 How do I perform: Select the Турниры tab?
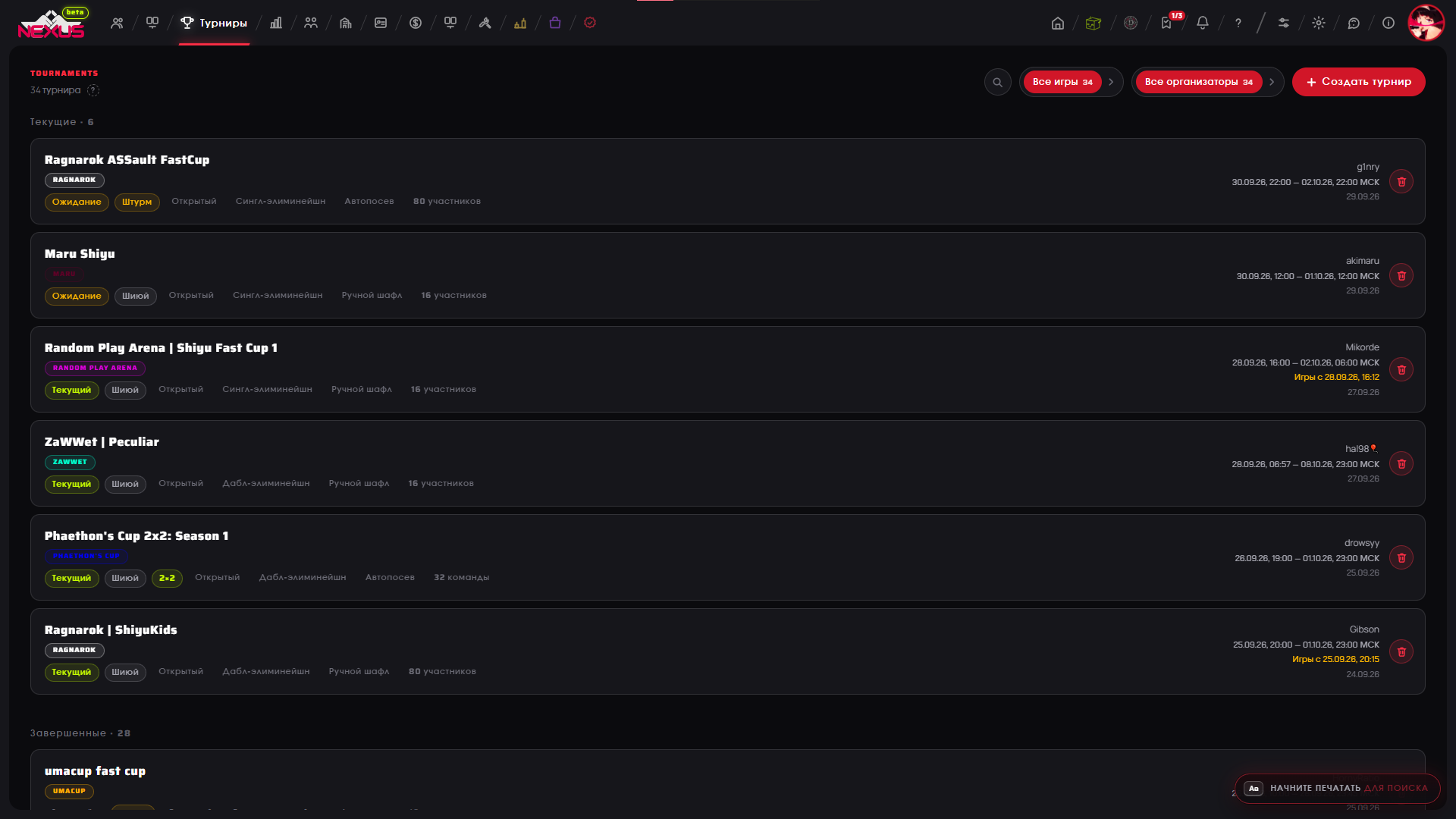[214, 23]
